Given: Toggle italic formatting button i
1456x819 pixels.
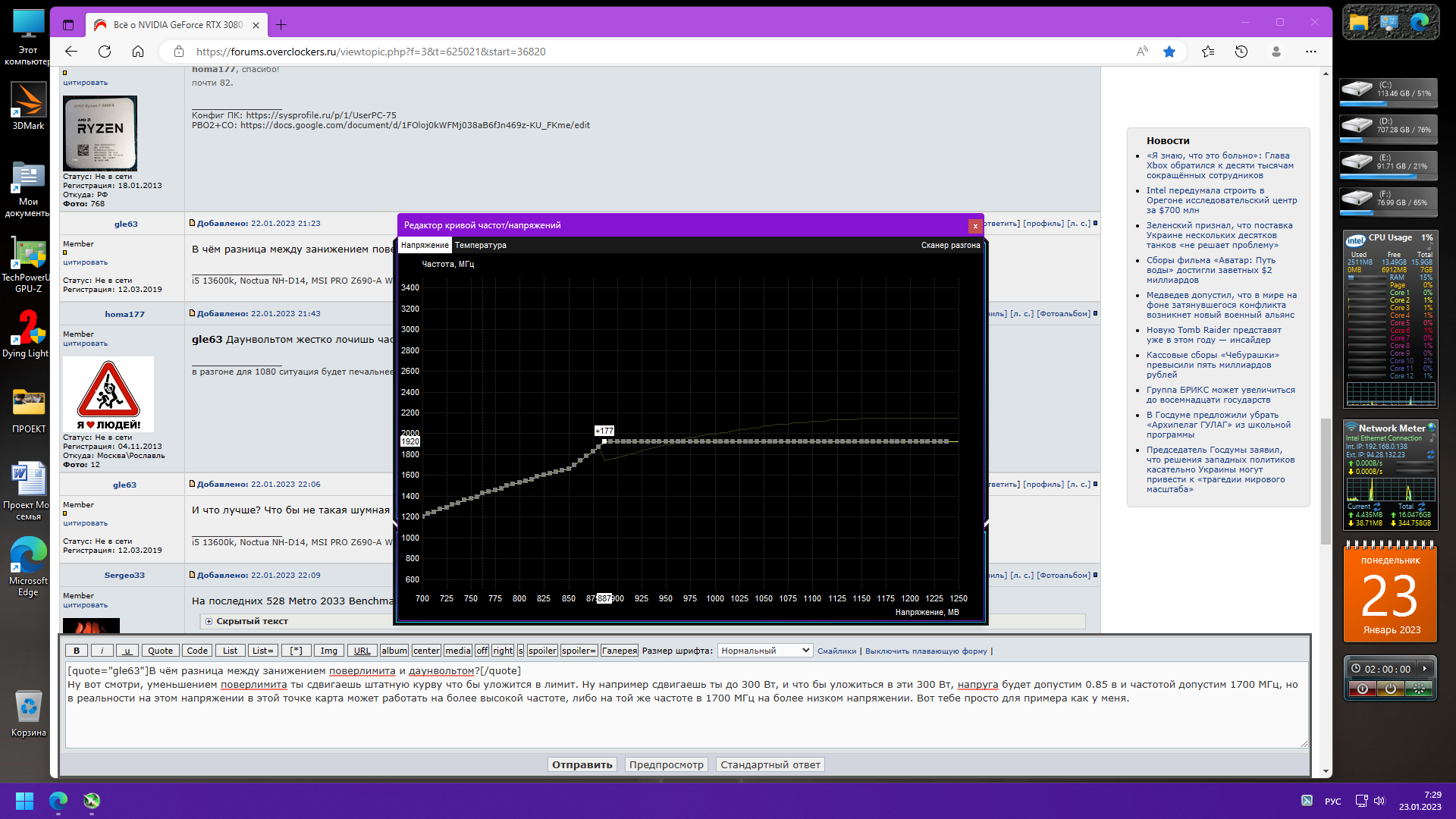Looking at the screenshot, I should 102,651.
